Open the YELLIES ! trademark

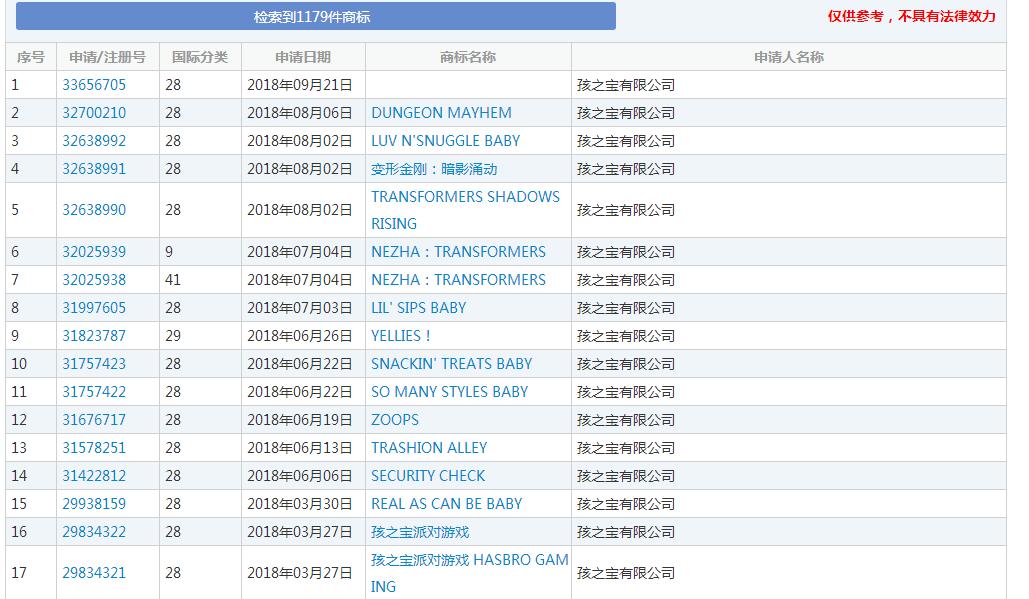[x=400, y=336]
